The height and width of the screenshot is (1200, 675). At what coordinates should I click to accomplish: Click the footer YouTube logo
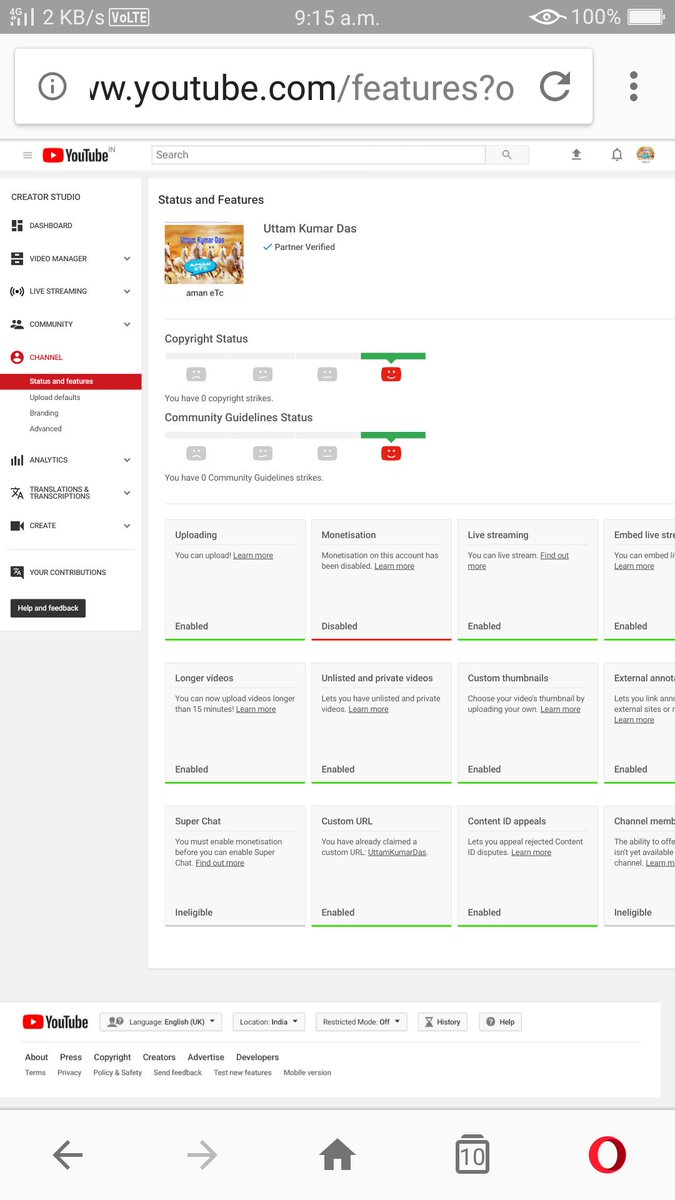pos(55,1022)
